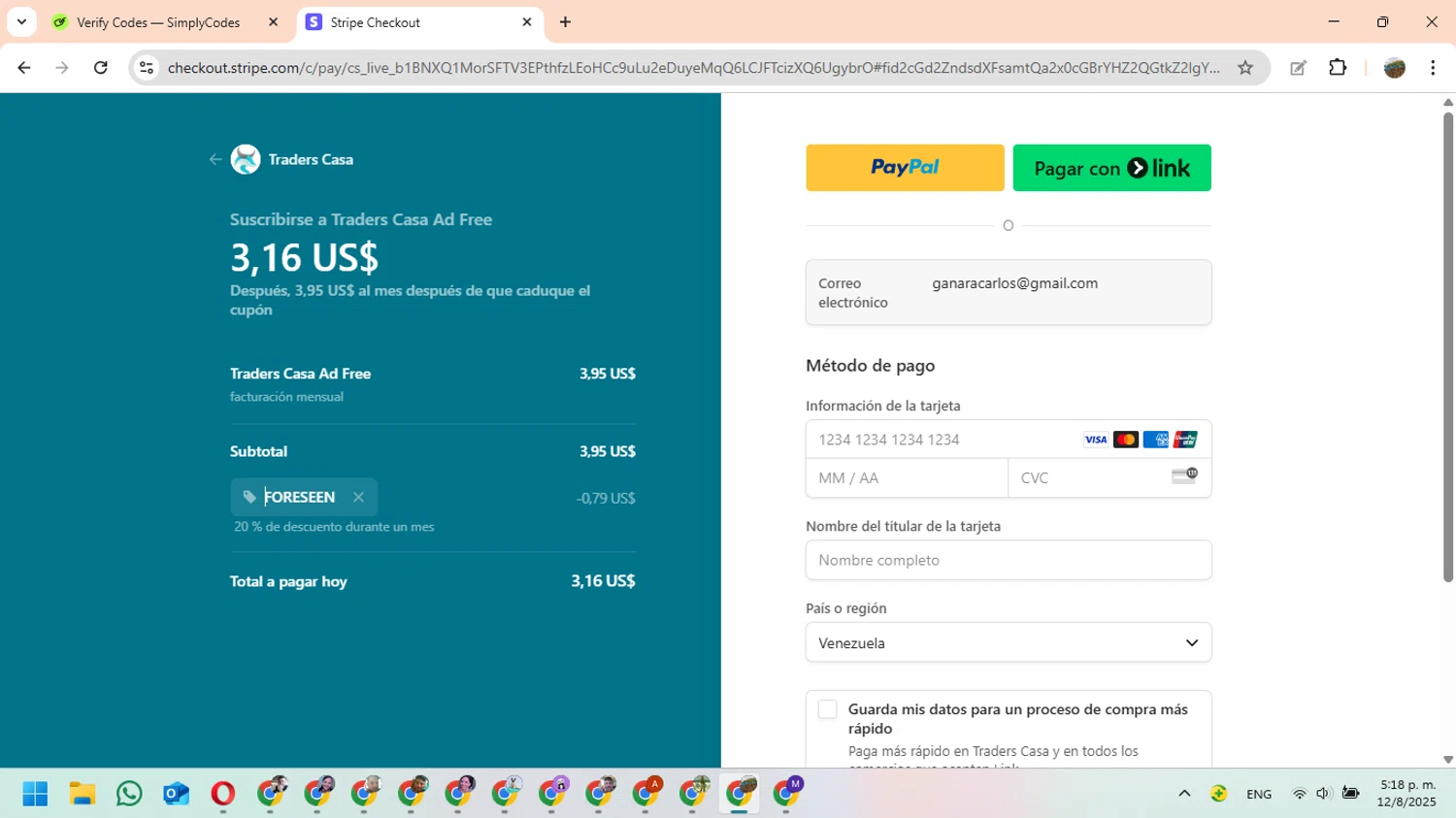Screen dimensions: 1456x818
Task: Open the País o región dropdown showing Venezuela
Action: [1009, 642]
